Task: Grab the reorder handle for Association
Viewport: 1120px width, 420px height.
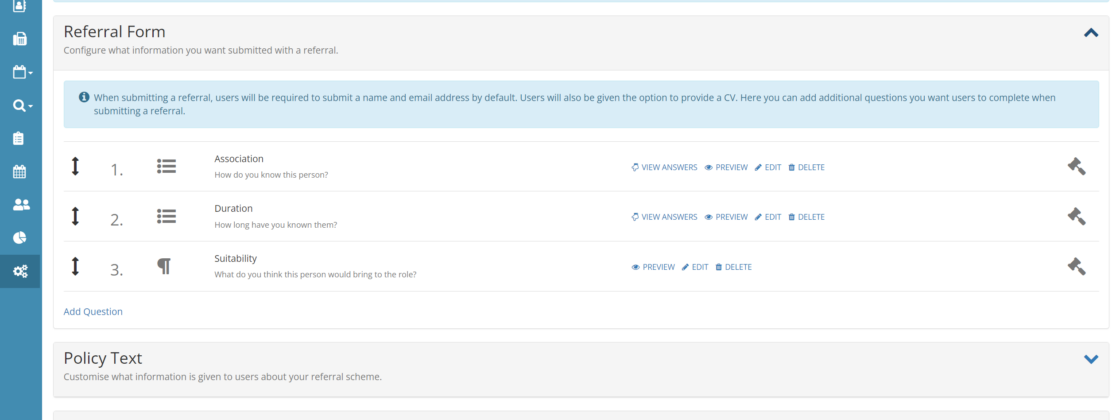Action: click(75, 167)
